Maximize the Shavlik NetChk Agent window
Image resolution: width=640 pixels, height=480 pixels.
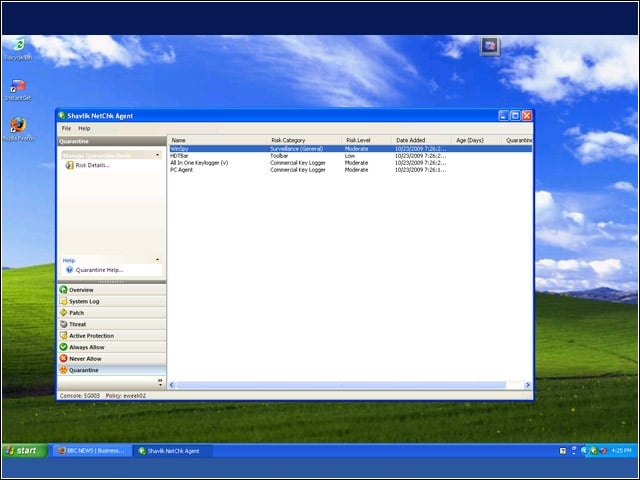click(x=515, y=116)
